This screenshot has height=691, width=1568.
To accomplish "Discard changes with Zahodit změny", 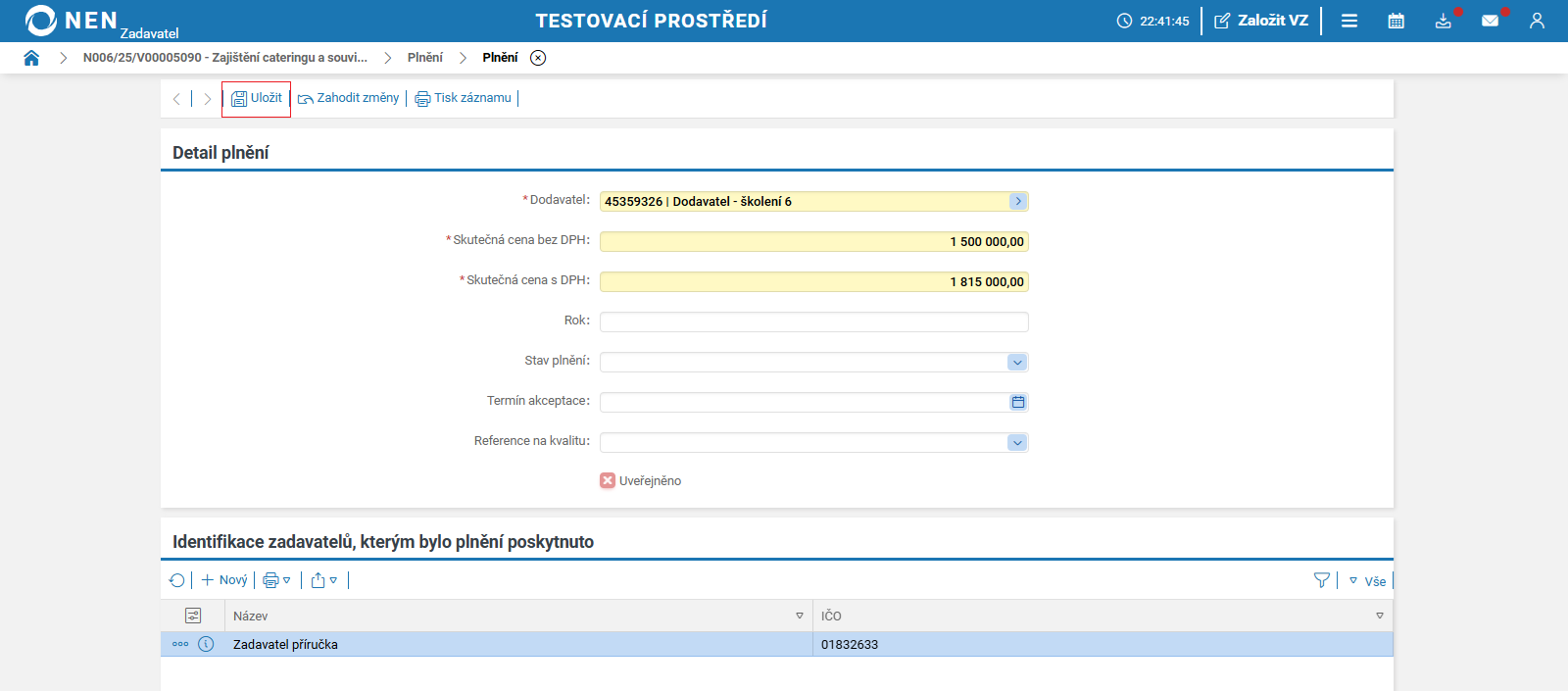I will [x=349, y=98].
